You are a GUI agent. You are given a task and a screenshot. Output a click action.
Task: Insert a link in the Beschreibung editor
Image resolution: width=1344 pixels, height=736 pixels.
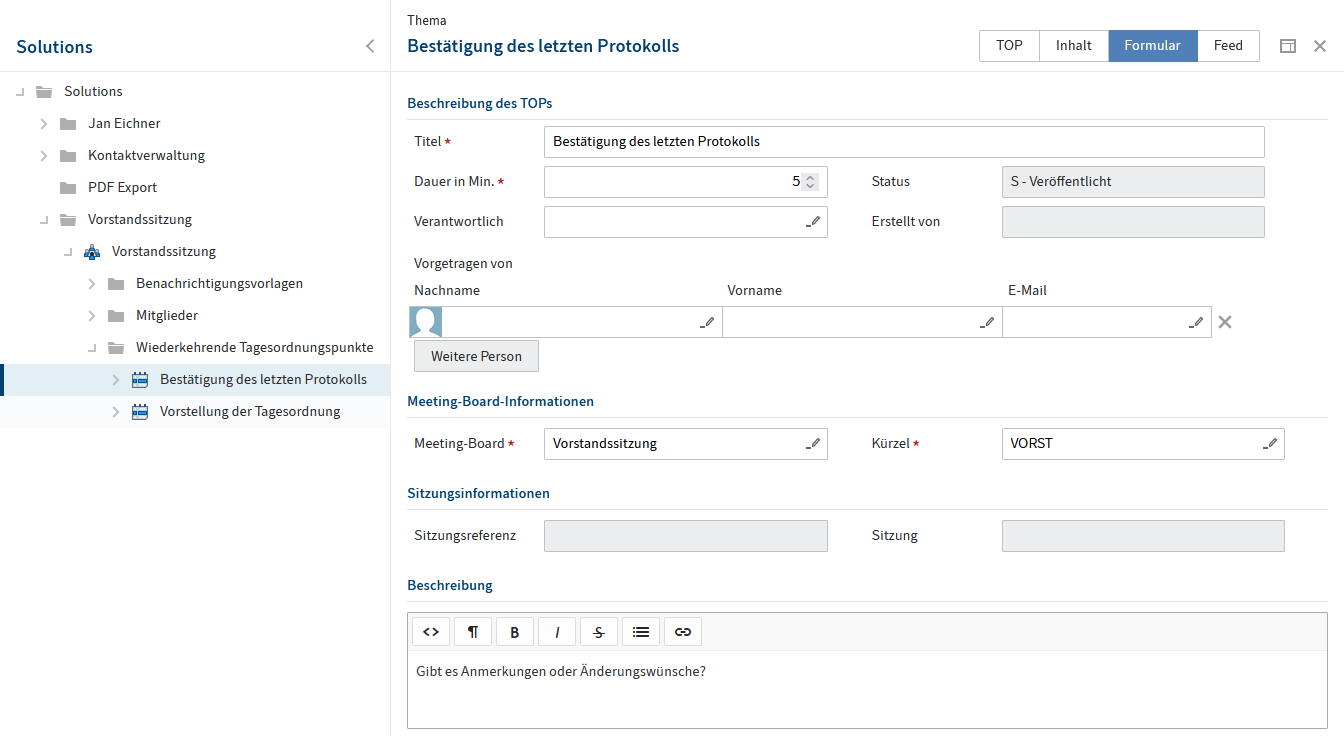pyautogui.click(x=683, y=632)
